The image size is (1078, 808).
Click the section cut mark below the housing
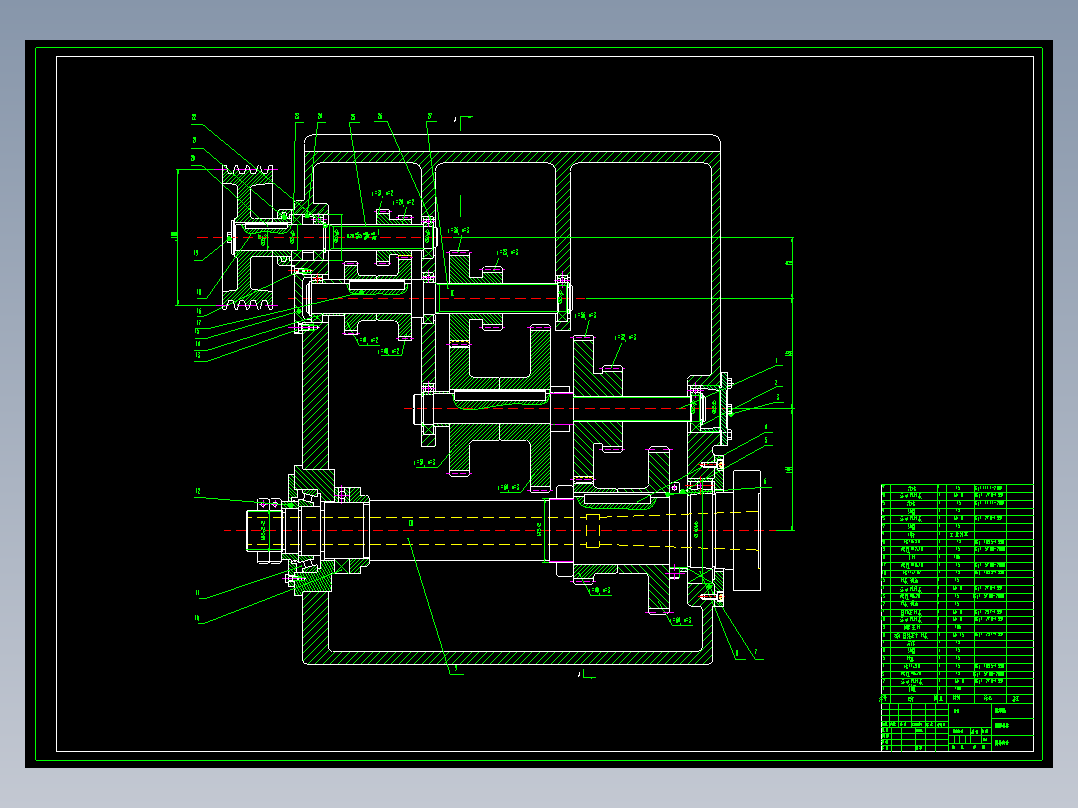coord(585,675)
